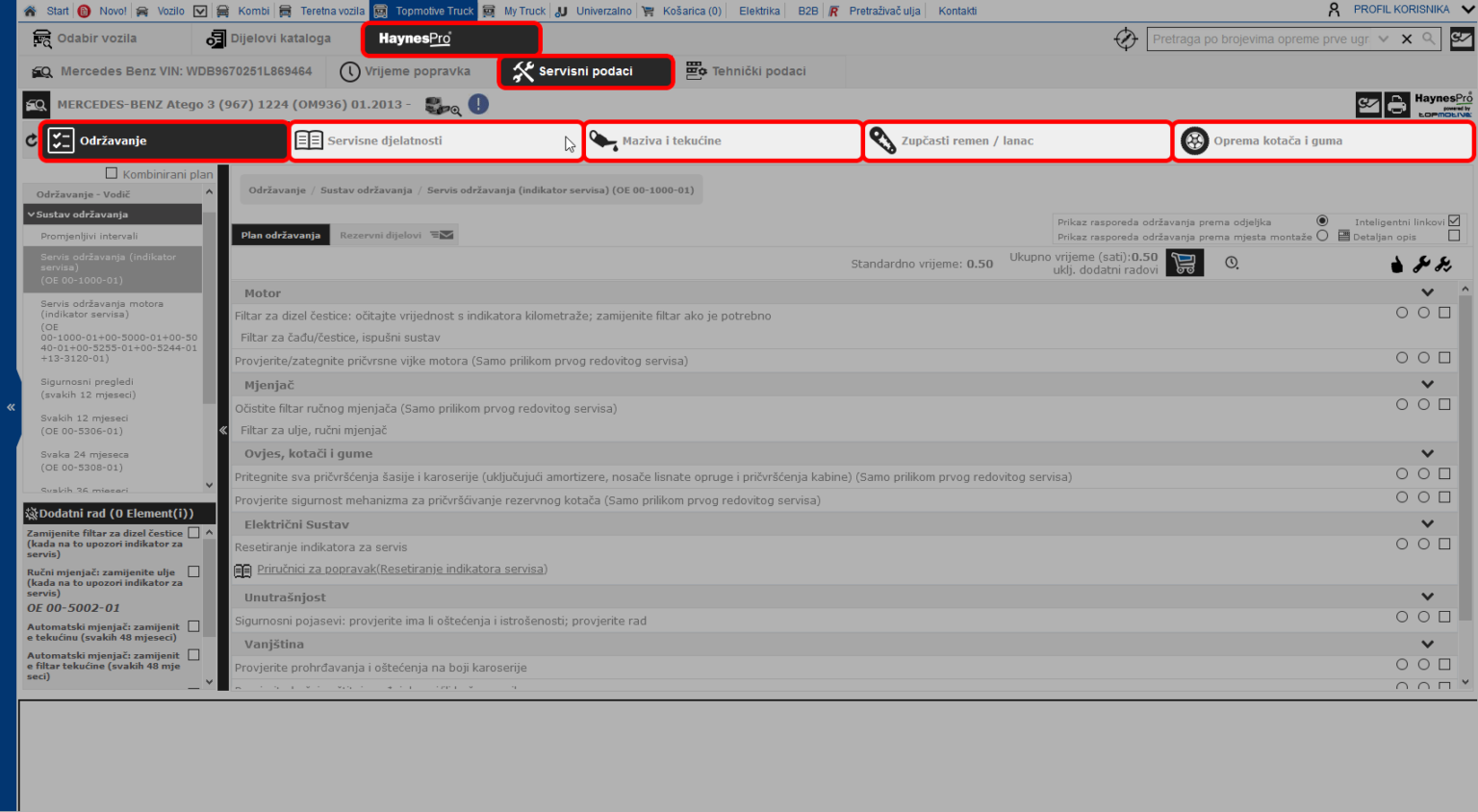Click the printer icon near HaynesPro logo

click(1396, 104)
